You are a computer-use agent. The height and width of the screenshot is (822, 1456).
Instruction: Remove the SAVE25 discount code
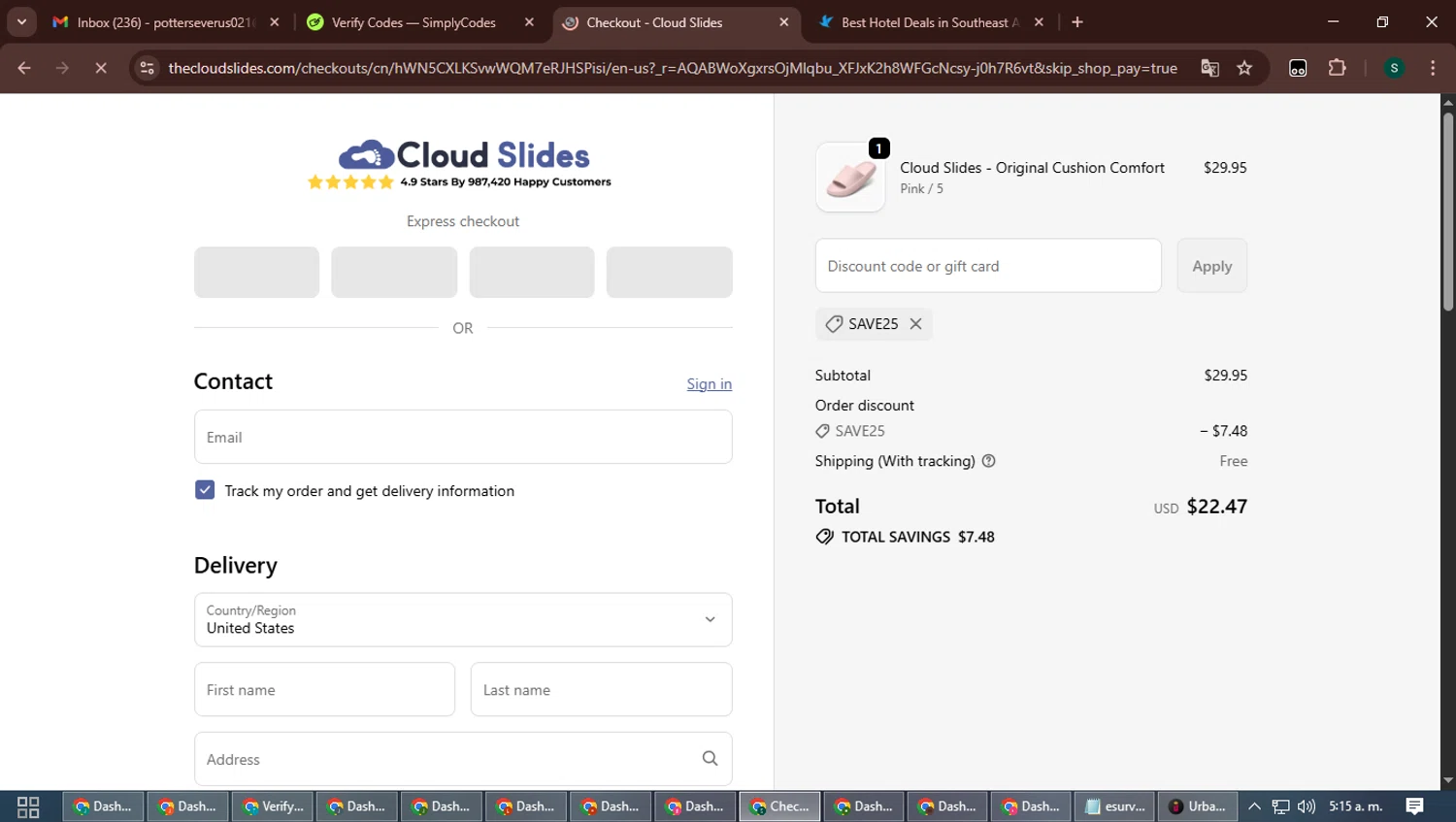click(x=915, y=324)
